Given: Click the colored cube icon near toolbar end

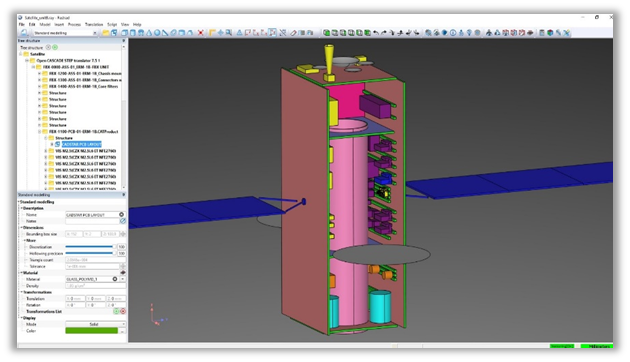Looking at the screenshot, I should coord(550,33).
